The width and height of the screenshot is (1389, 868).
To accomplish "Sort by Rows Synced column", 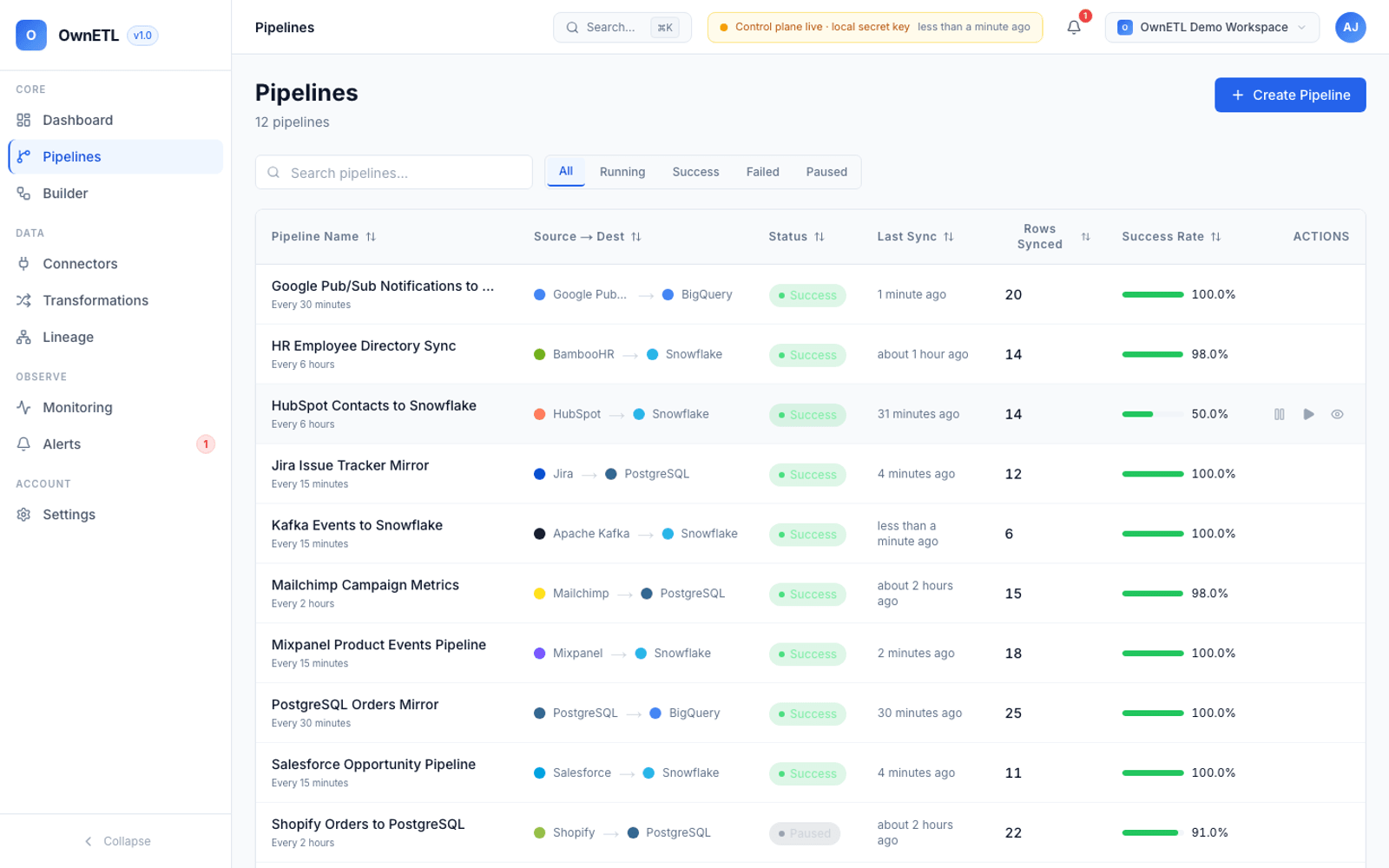I will pyautogui.click(x=1048, y=237).
